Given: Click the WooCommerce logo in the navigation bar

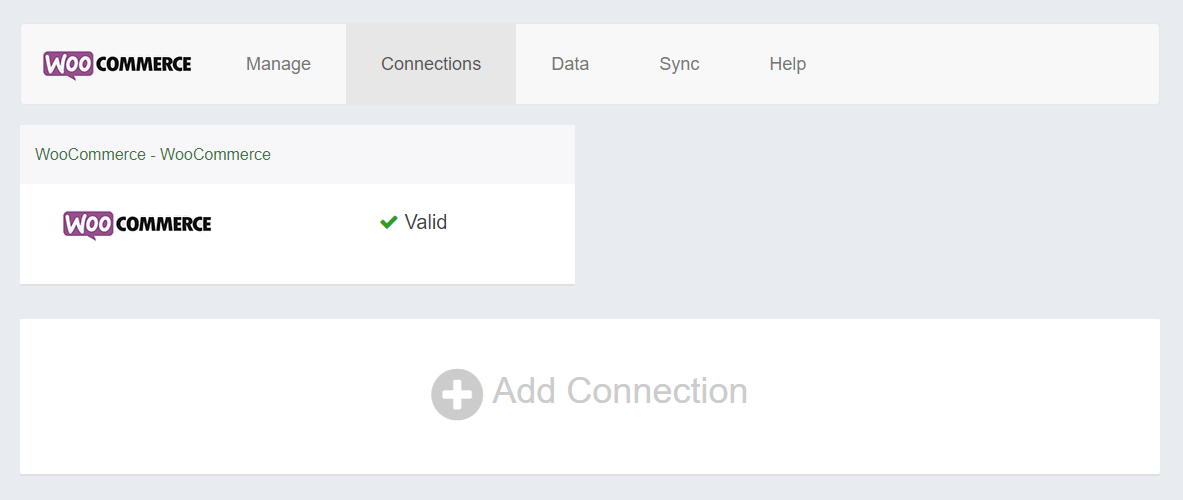Looking at the screenshot, I should coord(117,65).
